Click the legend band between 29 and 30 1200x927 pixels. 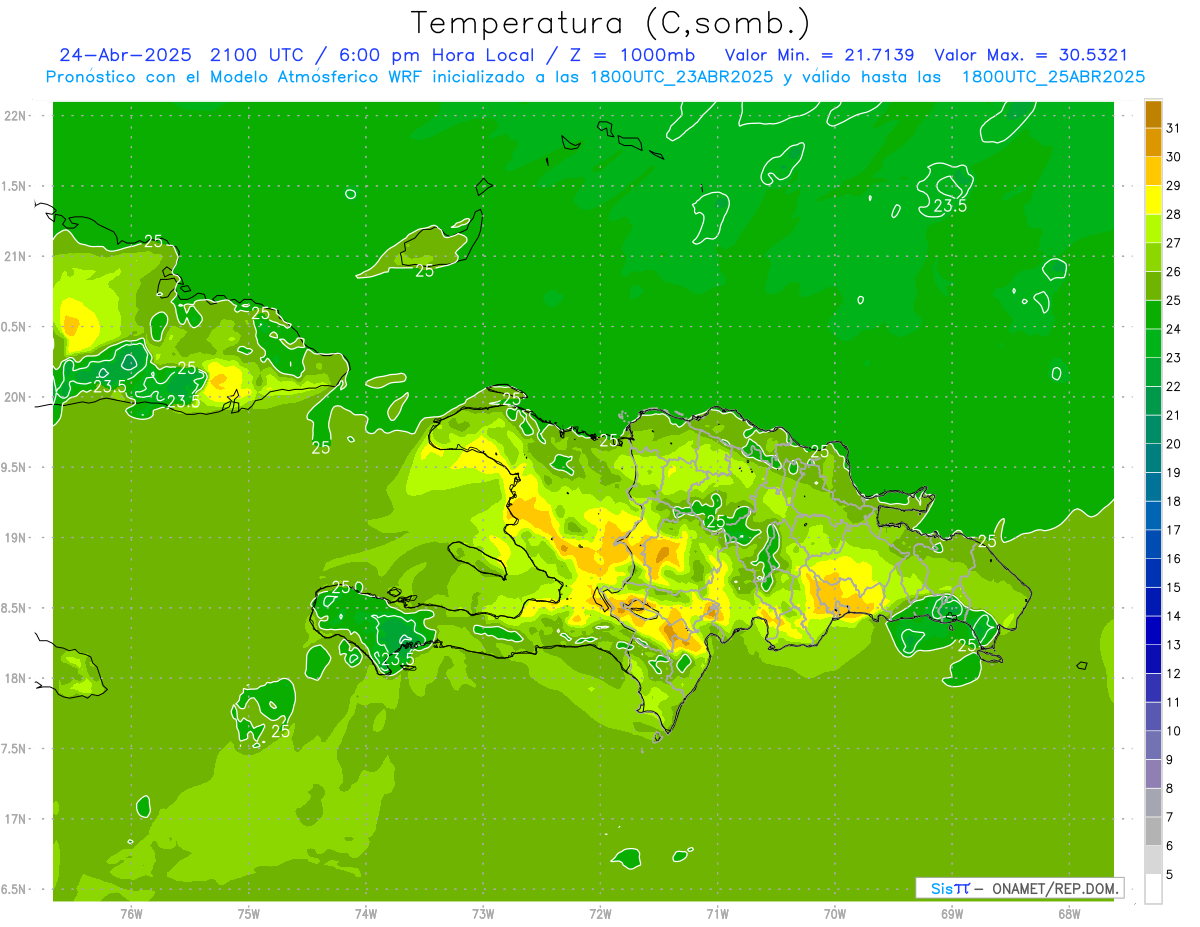pos(1154,172)
